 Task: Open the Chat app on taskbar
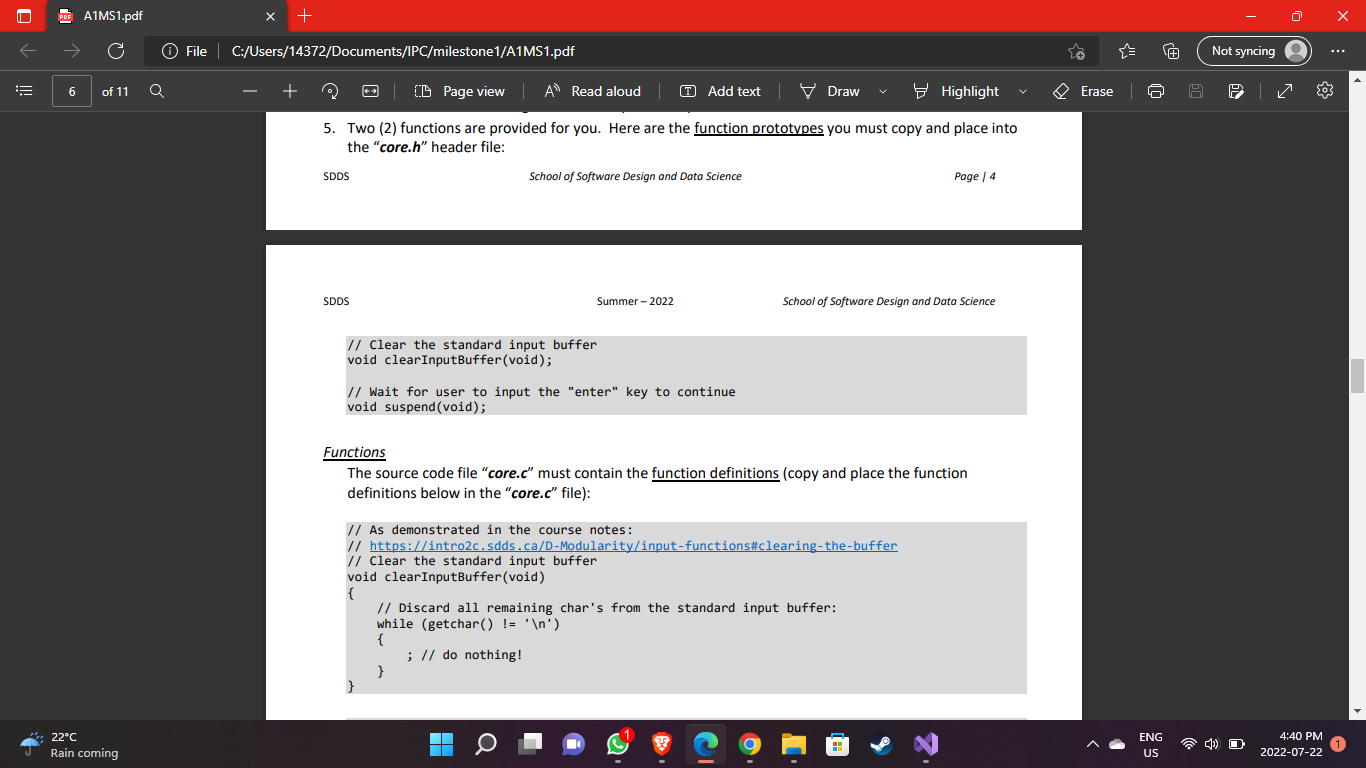tap(573, 744)
